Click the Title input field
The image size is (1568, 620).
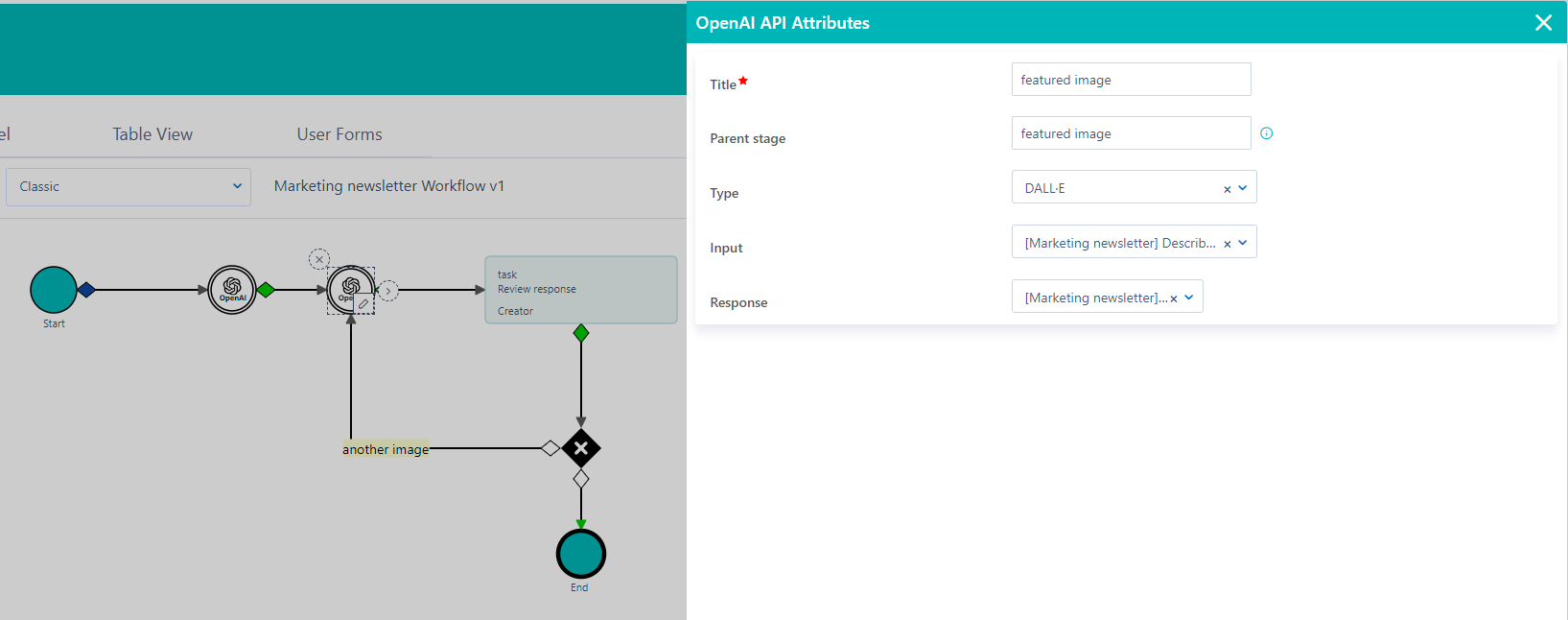click(x=1131, y=80)
